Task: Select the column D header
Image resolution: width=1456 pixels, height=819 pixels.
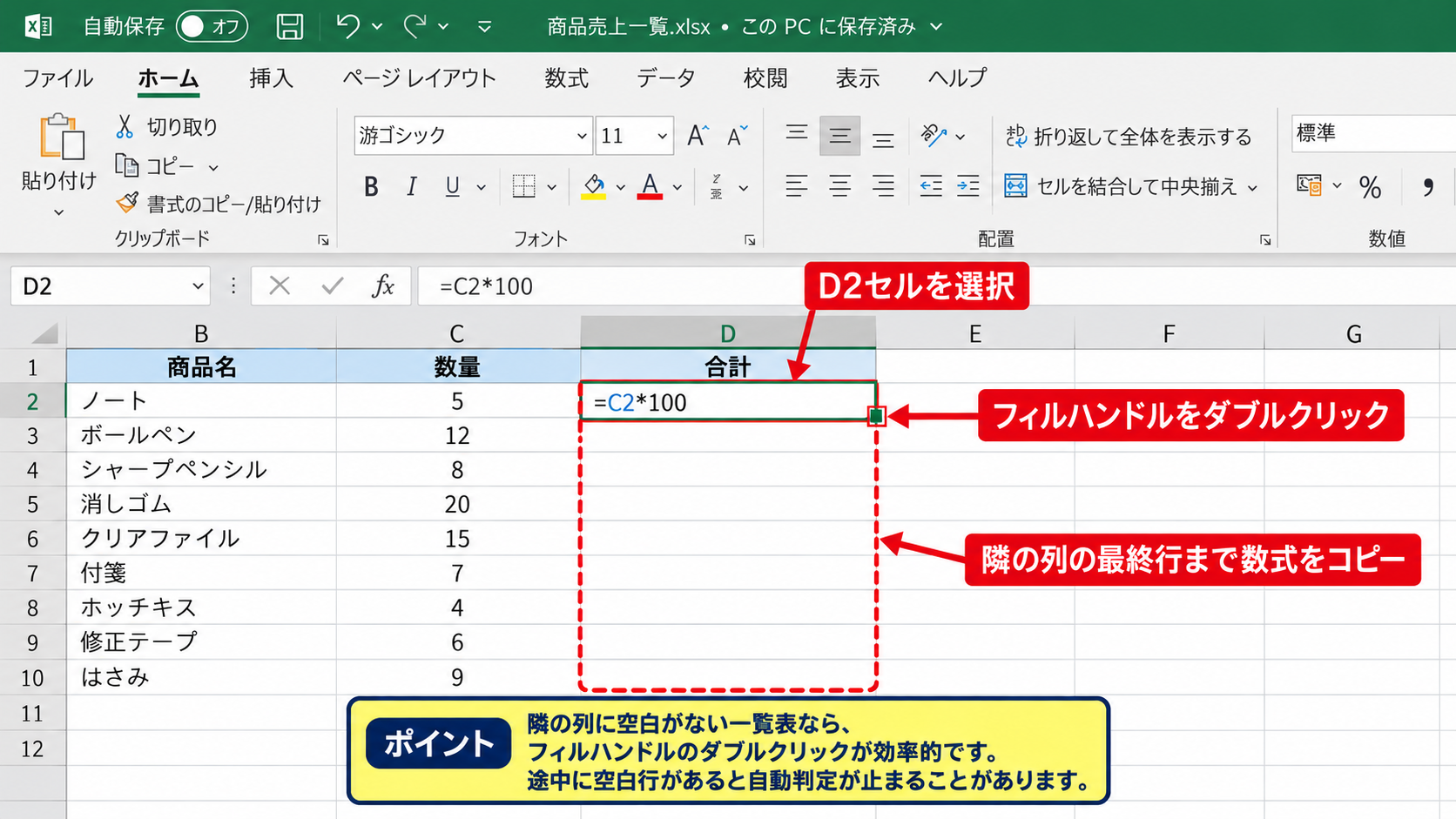Action: coord(728,333)
